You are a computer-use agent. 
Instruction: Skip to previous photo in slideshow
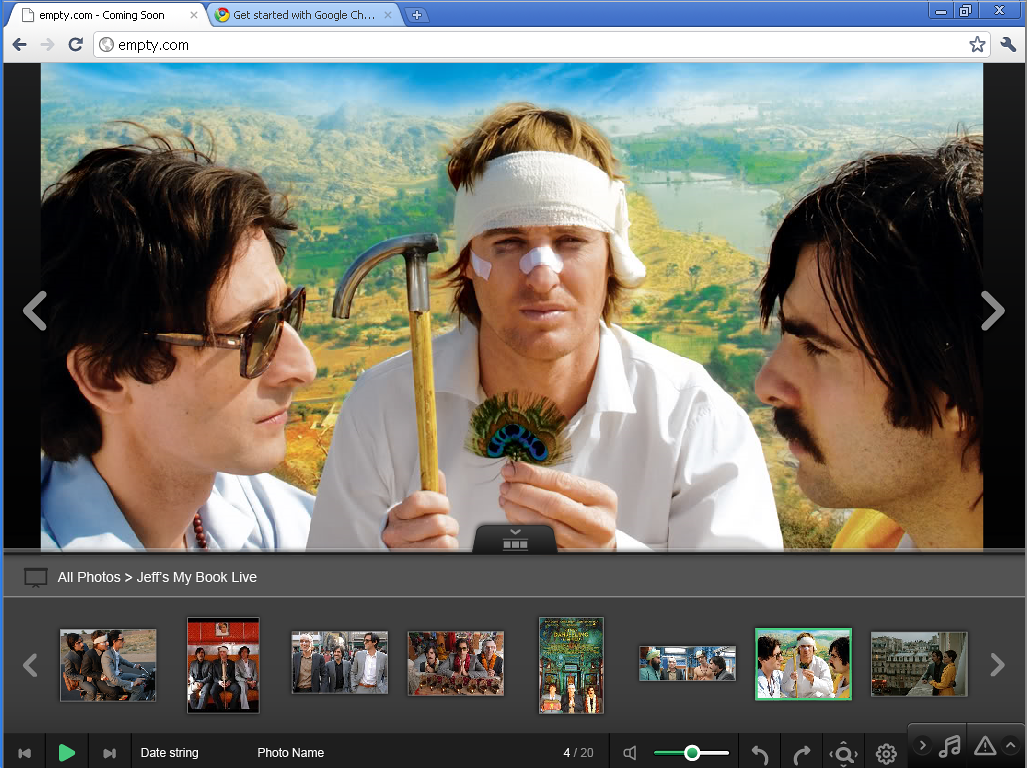(x=25, y=753)
